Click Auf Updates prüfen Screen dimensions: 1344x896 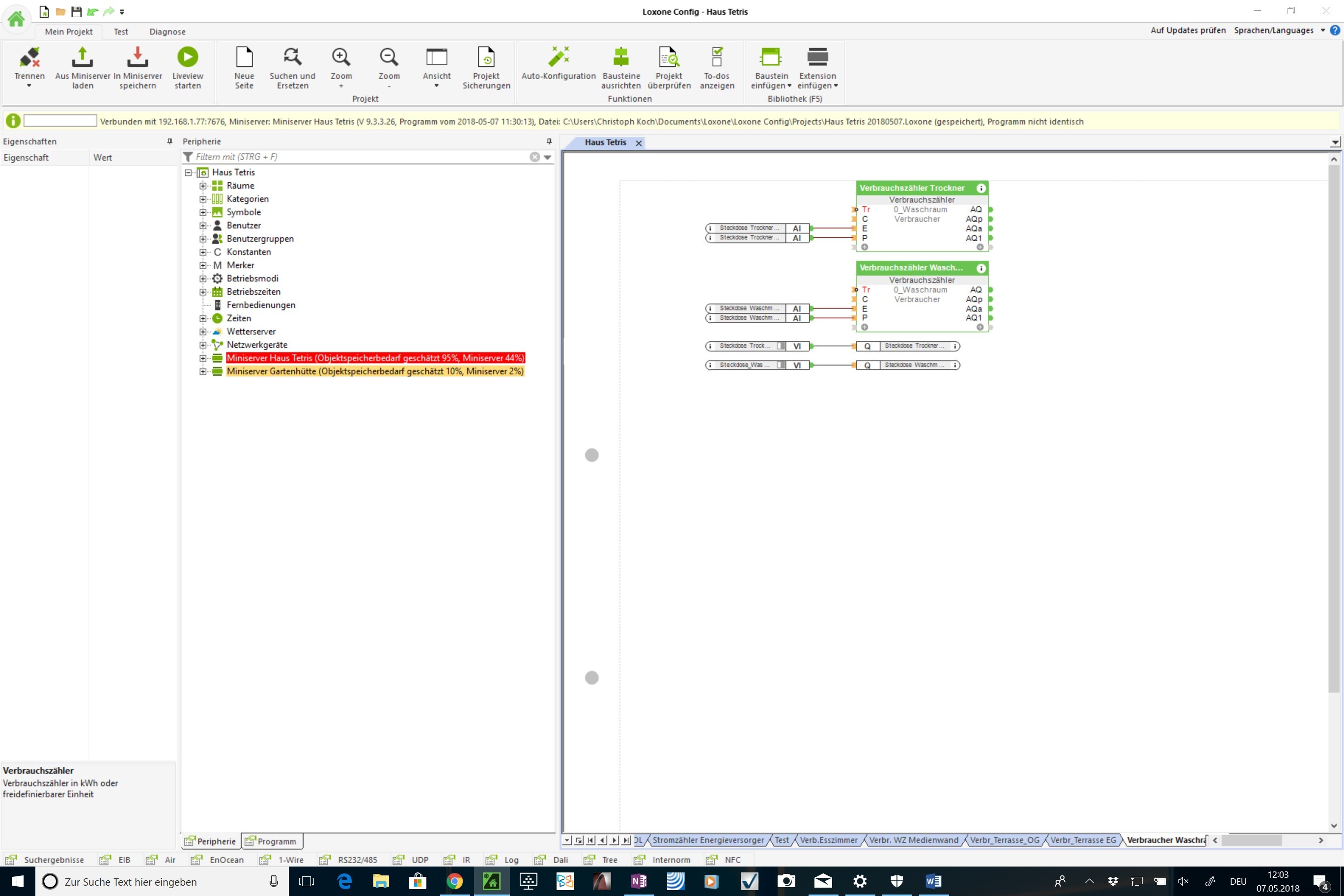(1187, 30)
